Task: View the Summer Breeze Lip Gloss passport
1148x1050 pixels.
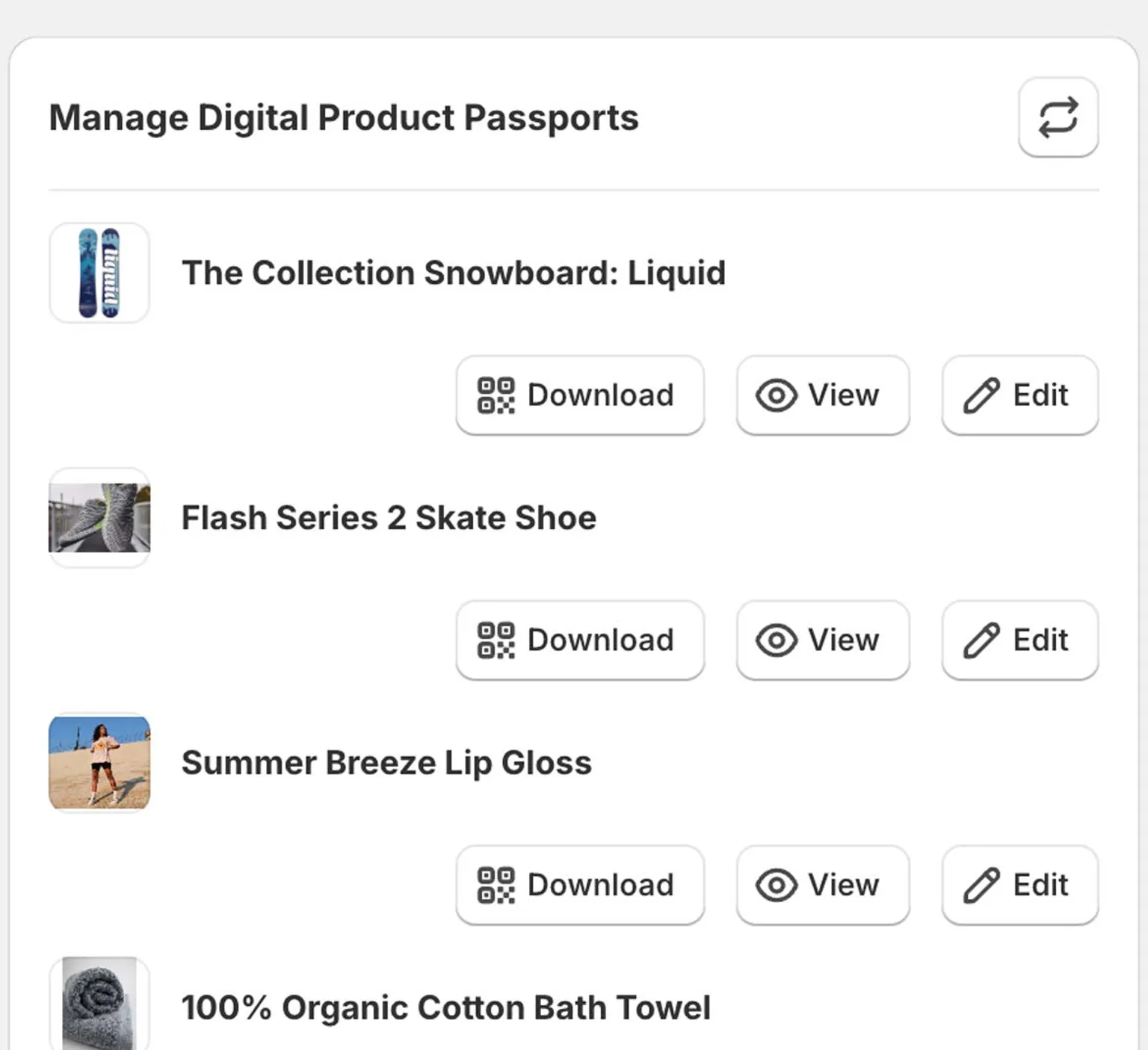Action: [822, 884]
